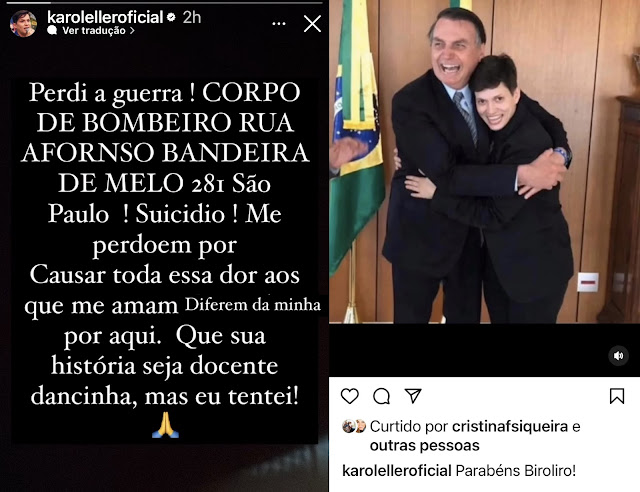Viewport: 640px width, 492px height.
Task: Open the story author's profile picture
Action: (23, 24)
